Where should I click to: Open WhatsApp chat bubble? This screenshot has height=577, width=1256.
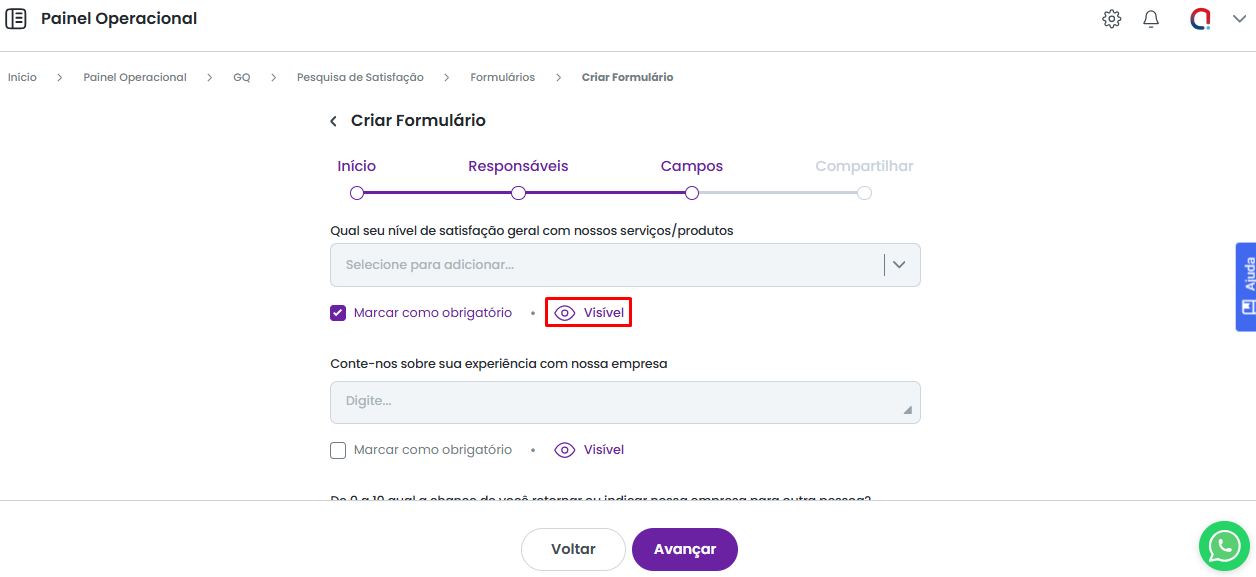[1224, 545]
